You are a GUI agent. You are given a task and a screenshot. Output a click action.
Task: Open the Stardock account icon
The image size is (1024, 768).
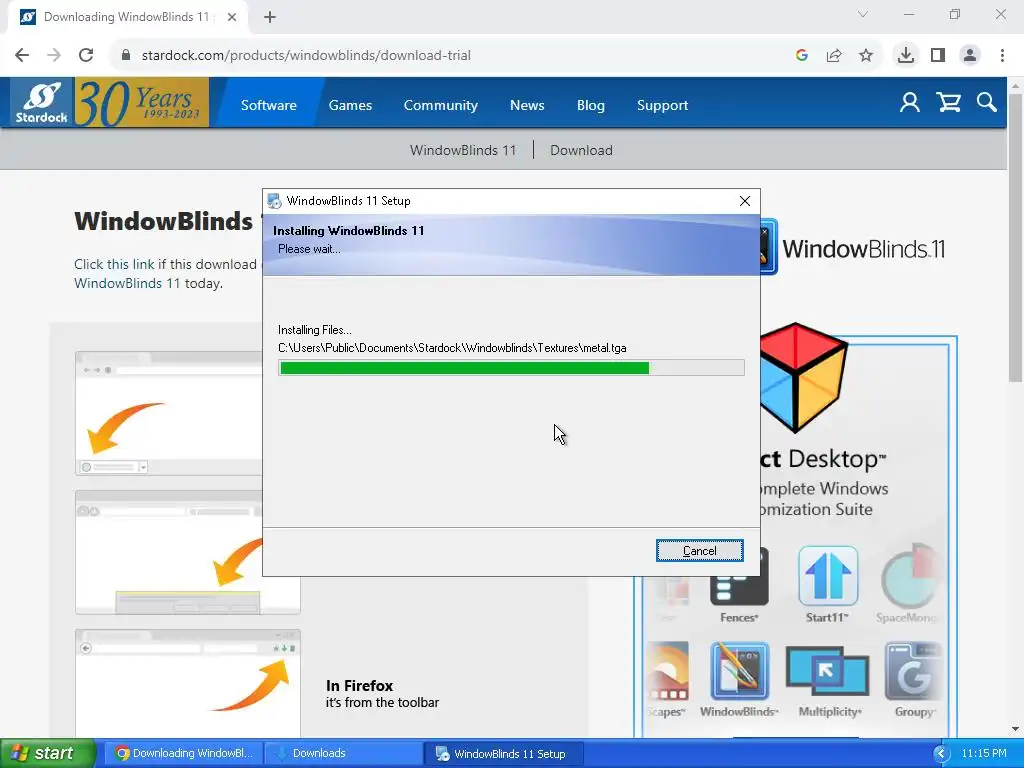tap(910, 103)
